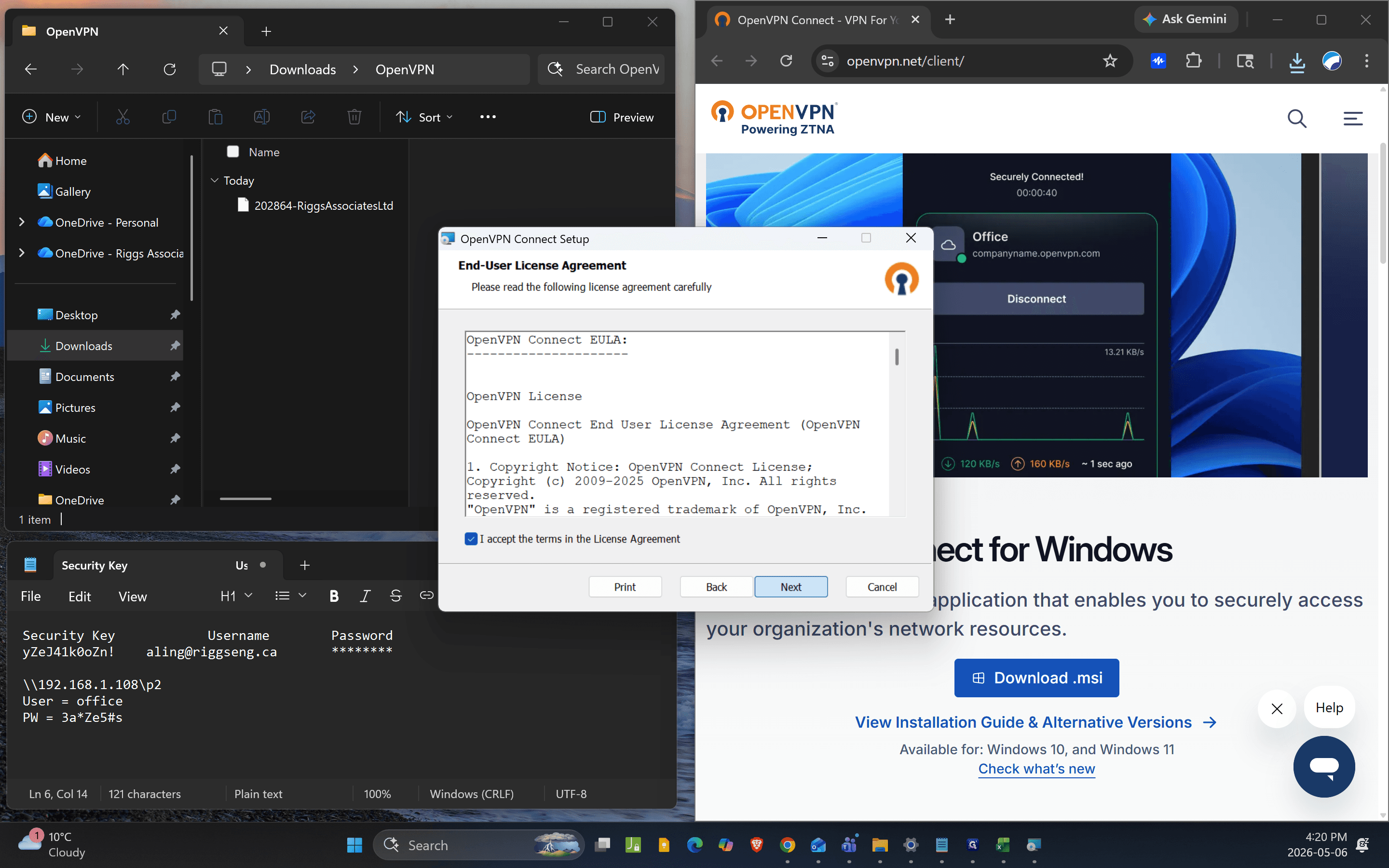Image resolution: width=1389 pixels, height=868 pixels.
Task: Uncheck 'I accept the terms in the License Agreement'
Action: pyautogui.click(x=471, y=539)
